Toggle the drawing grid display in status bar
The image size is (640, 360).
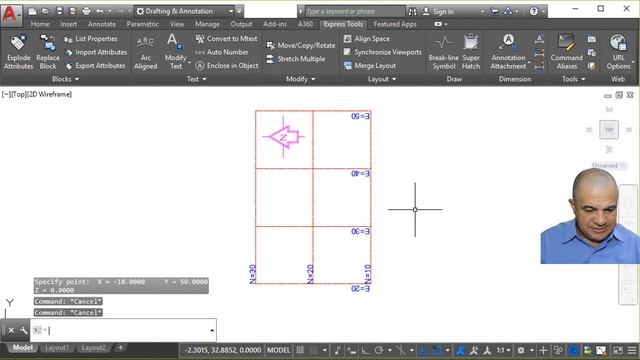point(300,350)
